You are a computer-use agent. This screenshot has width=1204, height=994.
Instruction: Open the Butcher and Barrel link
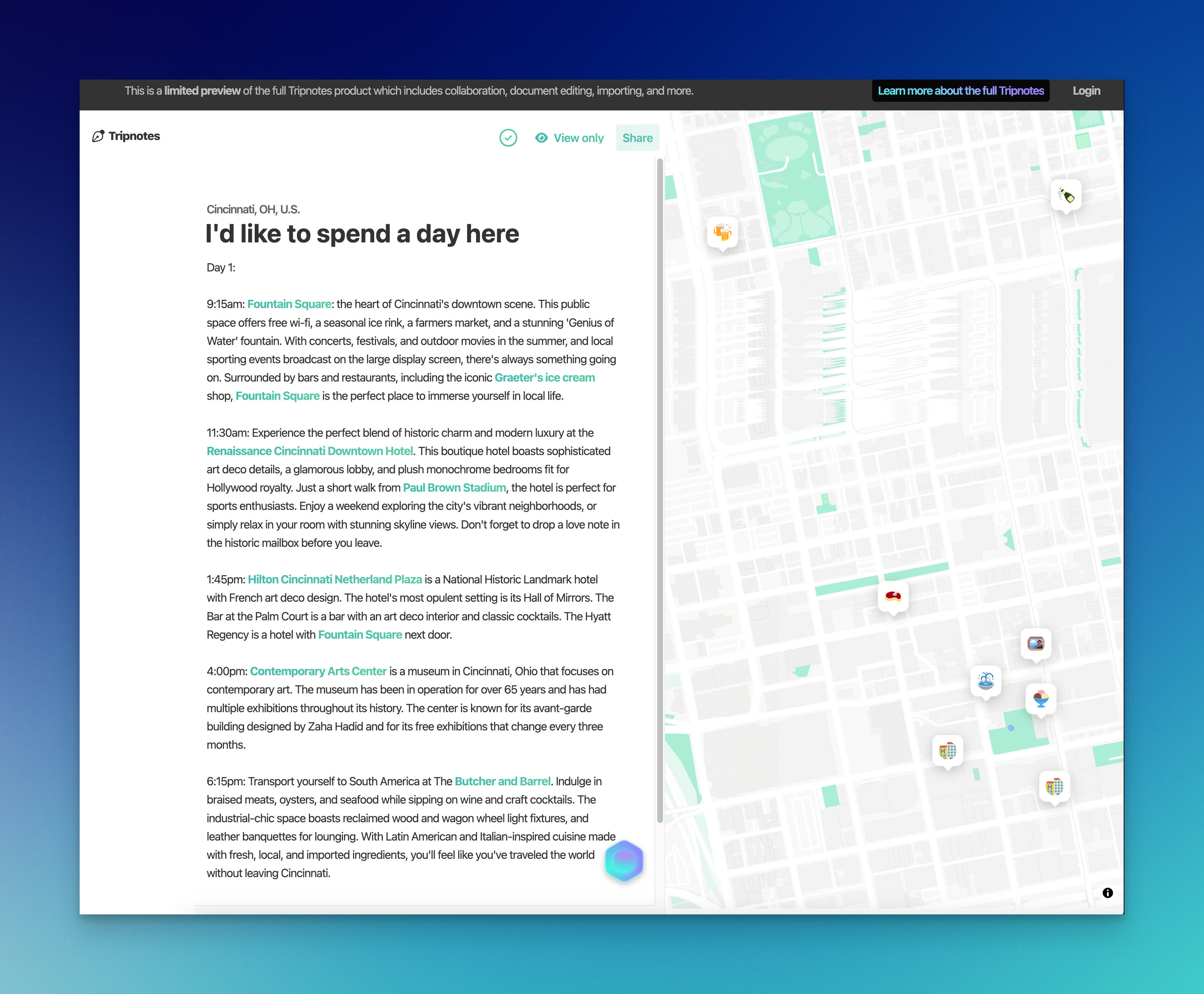pyautogui.click(x=502, y=782)
